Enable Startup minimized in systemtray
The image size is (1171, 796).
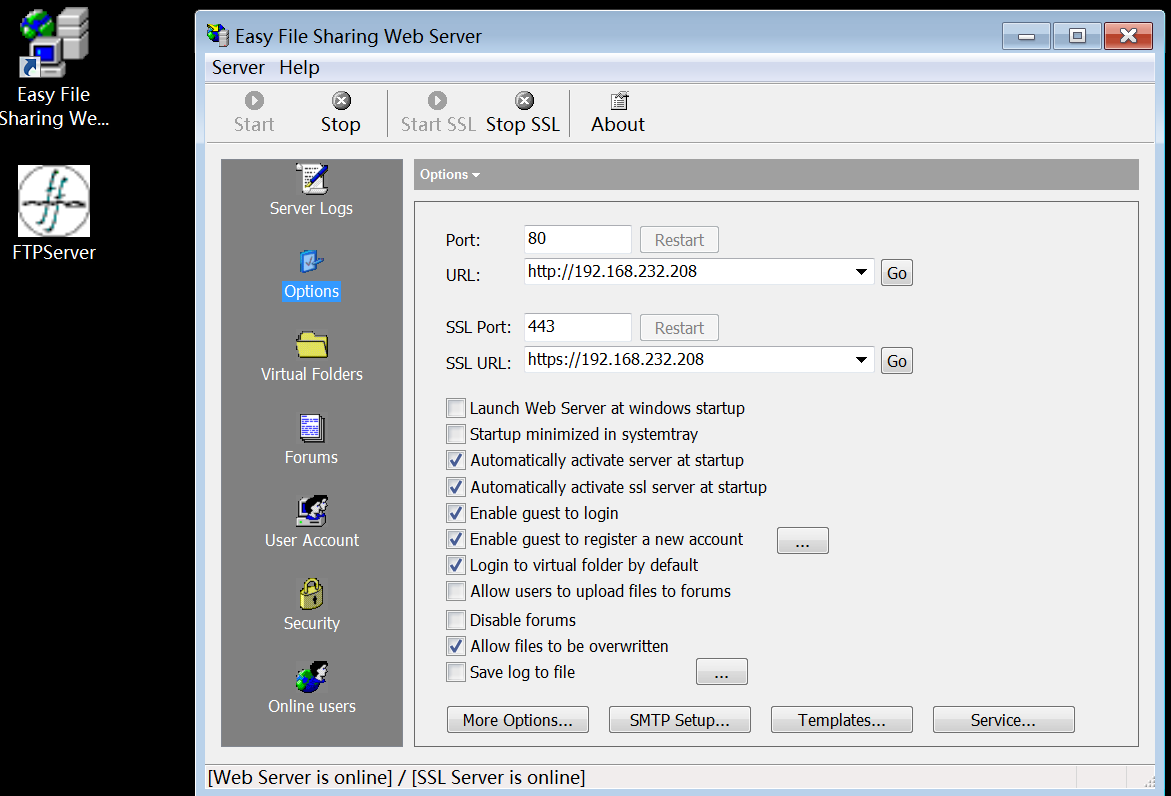click(x=456, y=434)
